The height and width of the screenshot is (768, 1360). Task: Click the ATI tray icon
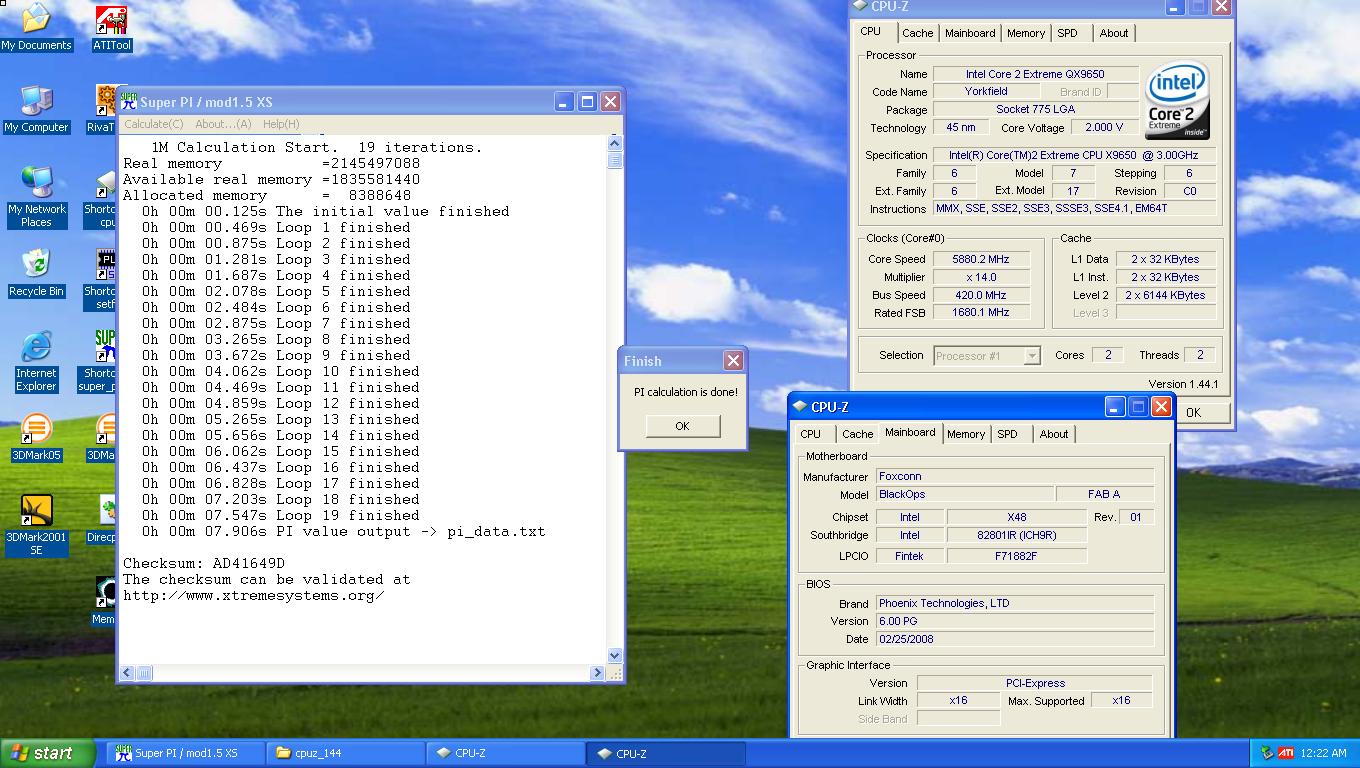[1286, 753]
